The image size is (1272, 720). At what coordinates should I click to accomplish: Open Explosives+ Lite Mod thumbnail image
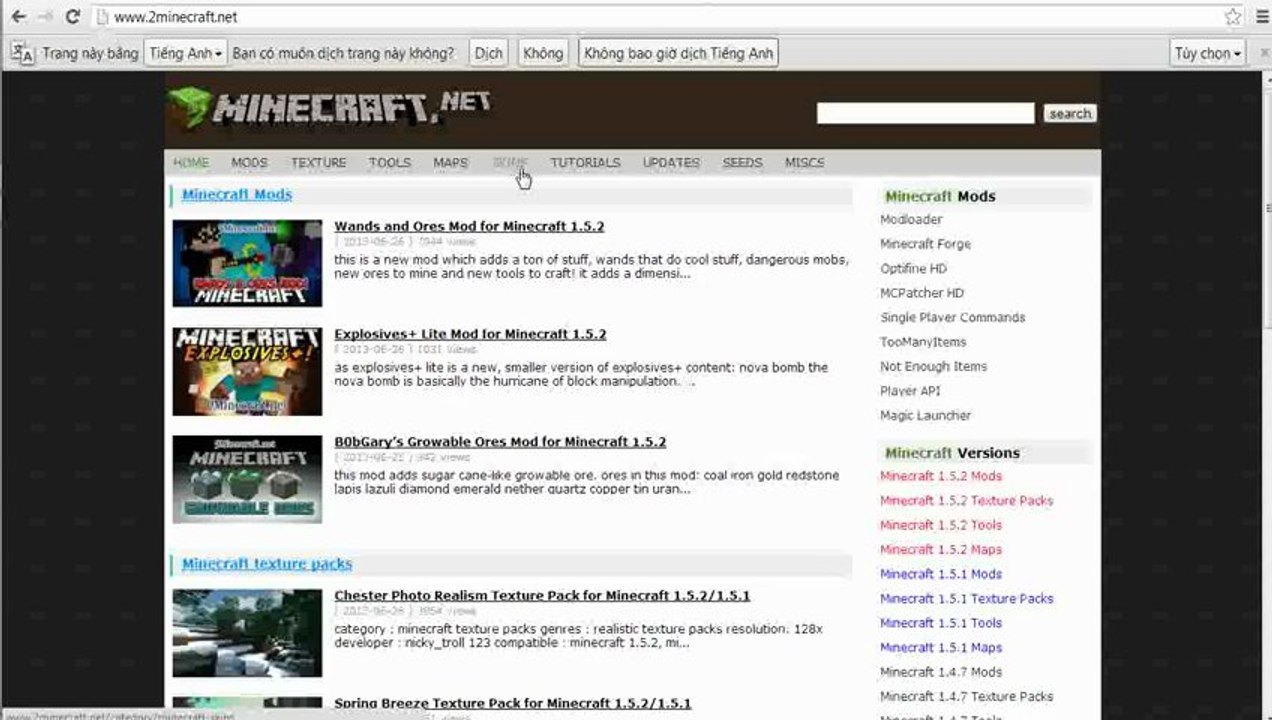pyautogui.click(x=247, y=371)
